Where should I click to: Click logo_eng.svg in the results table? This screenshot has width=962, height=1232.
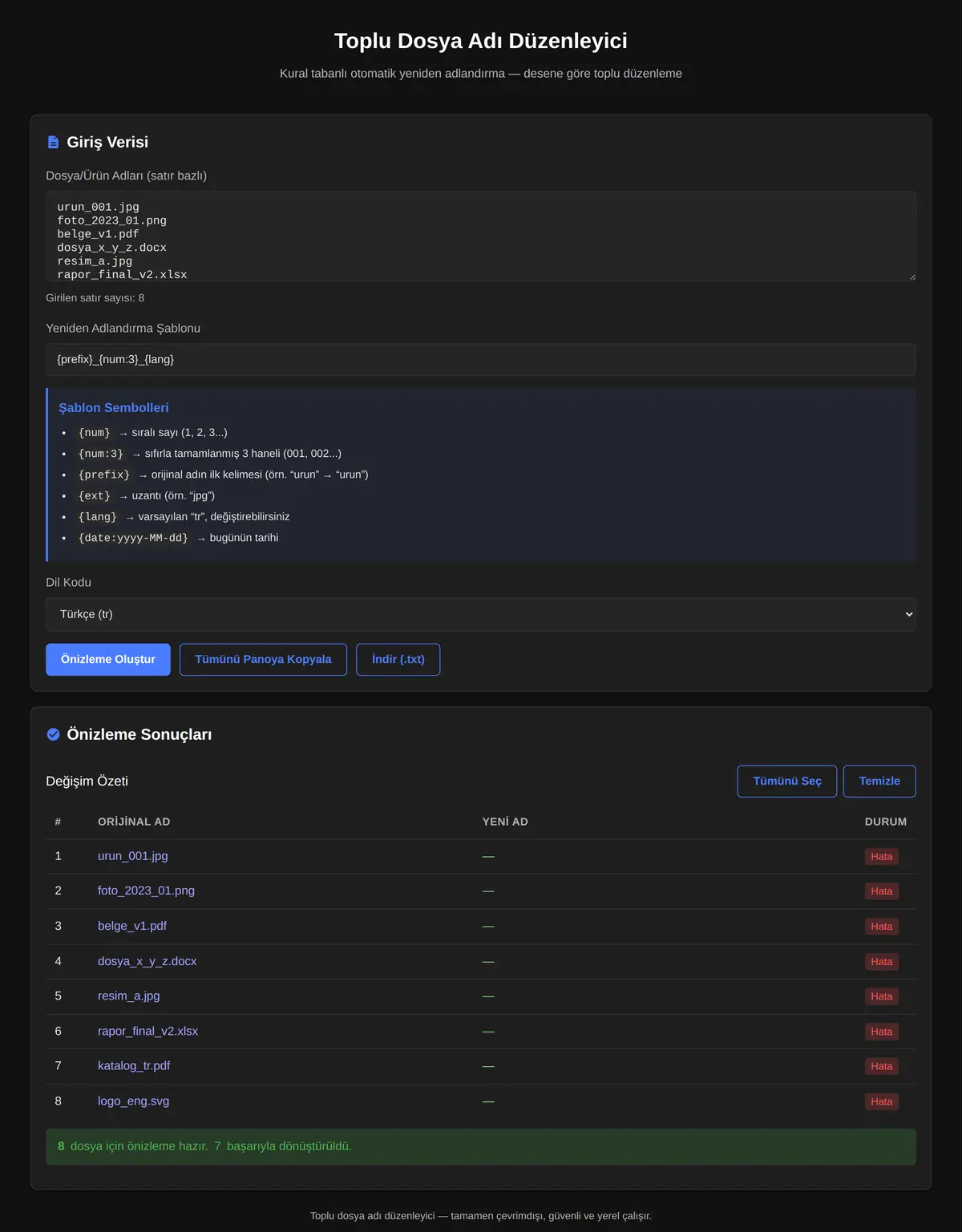click(134, 1101)
